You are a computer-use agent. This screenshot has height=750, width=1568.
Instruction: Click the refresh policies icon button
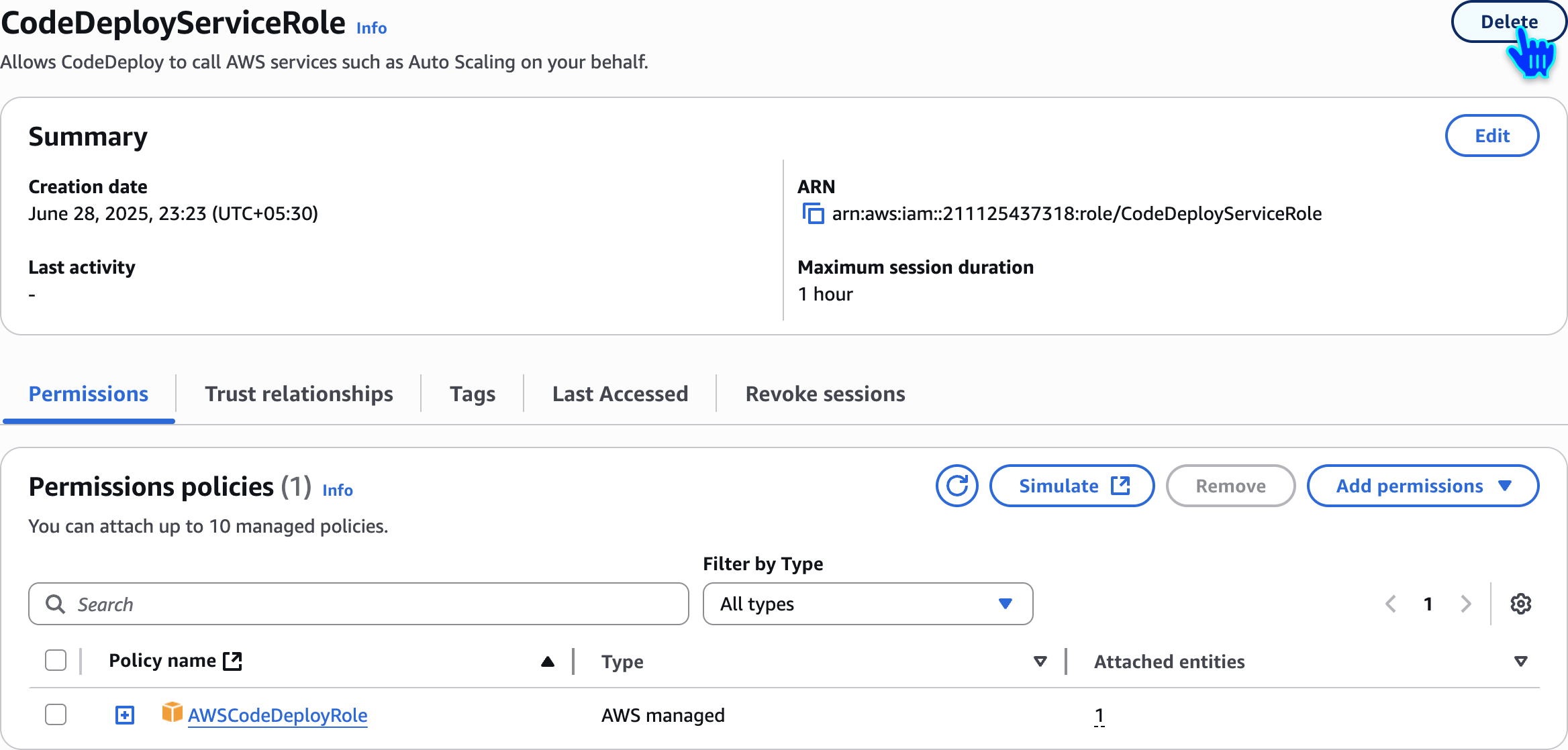coord(957,486)
